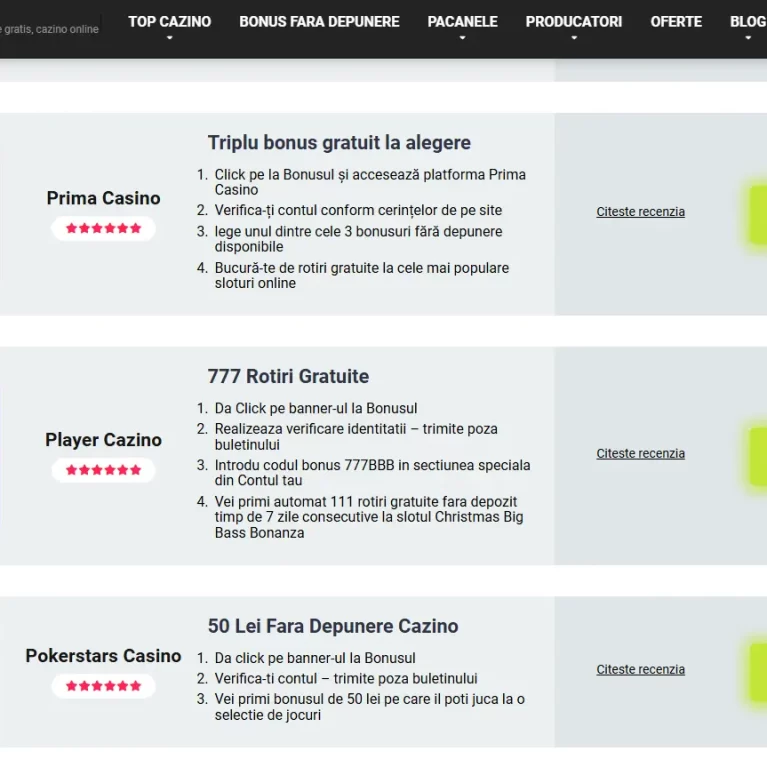The height and width of the screenshot is (767, 767).
Task: Expand the PRODUCATORI dropdown arrow
Action: (574, 38)
